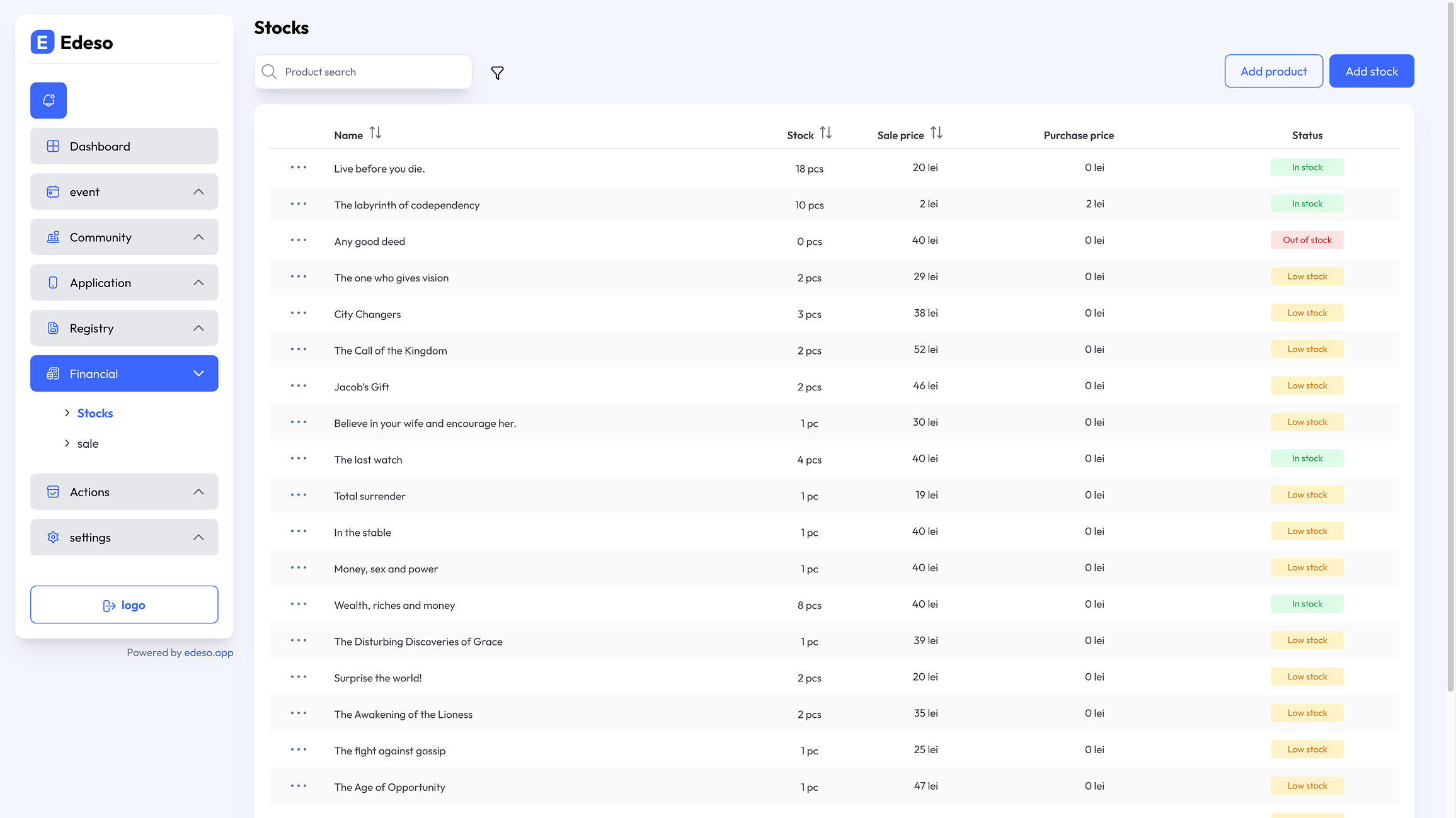
Task: Open the edeso.app link
Action: coord(209,652)
